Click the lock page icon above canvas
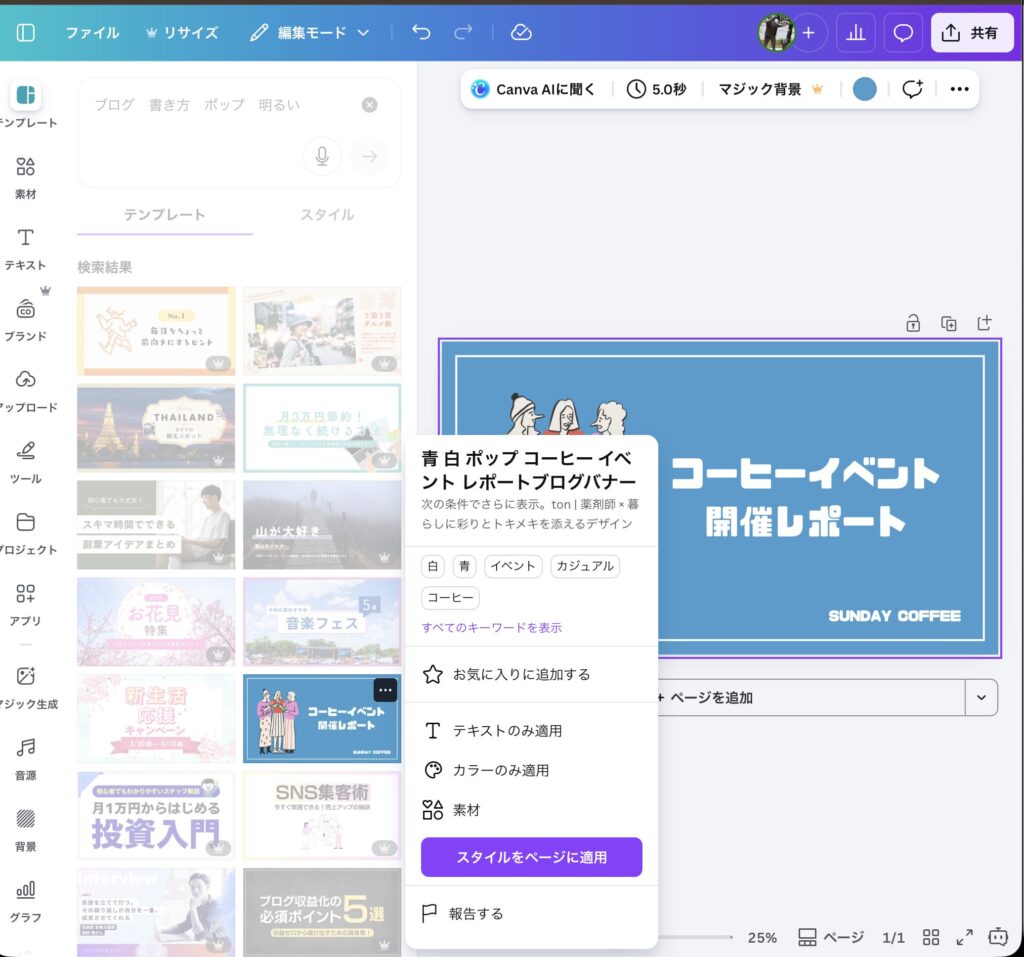This screenshot has height=957, width=1024. click(912, 323)
